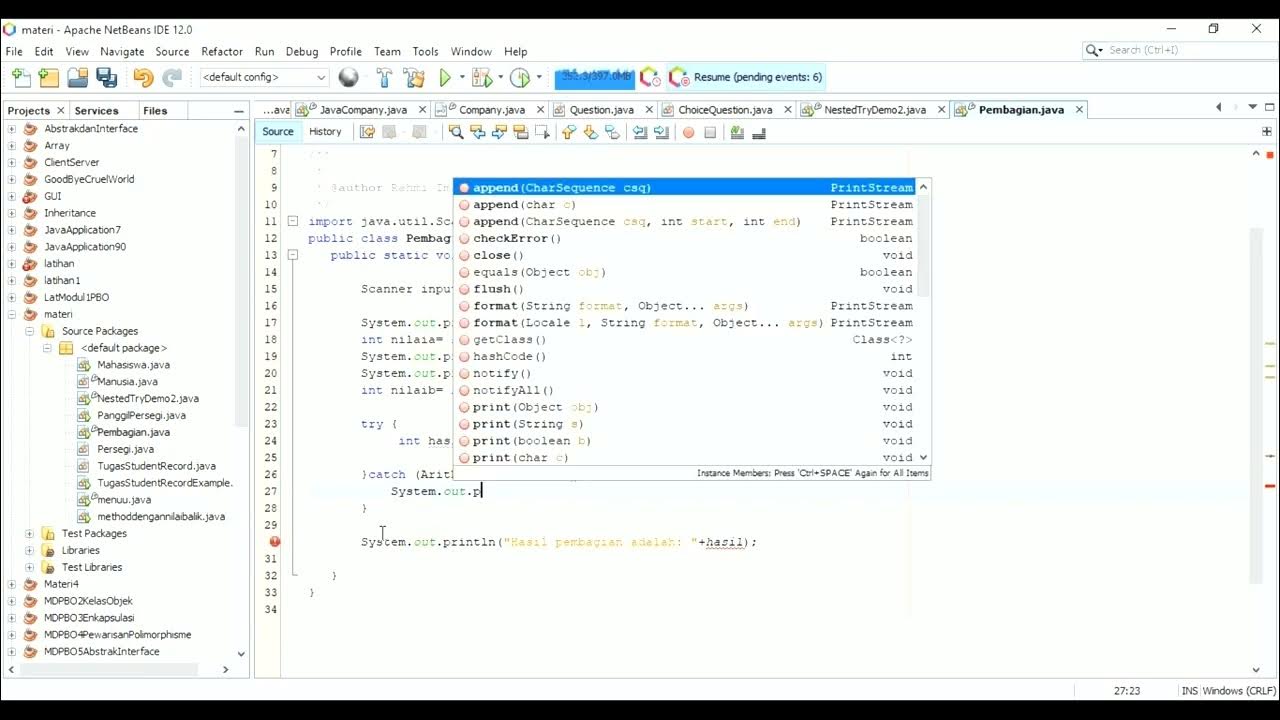The image size is (1280, 720).
Task: Expand the Libraries node
Action: point(30,550)
